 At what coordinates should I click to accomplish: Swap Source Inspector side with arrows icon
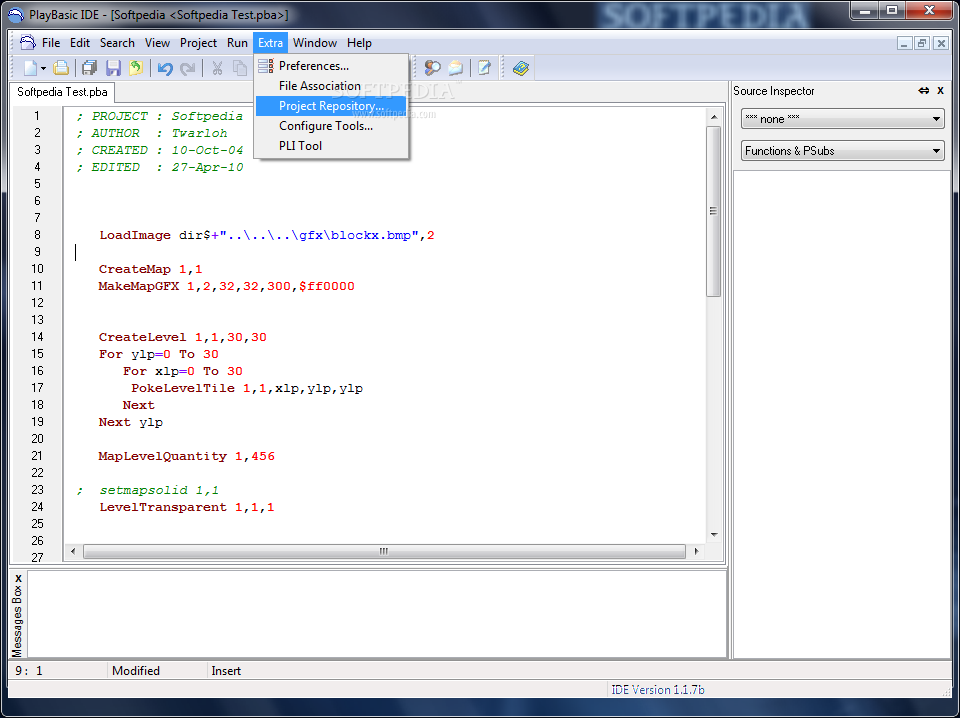(923, 91)
